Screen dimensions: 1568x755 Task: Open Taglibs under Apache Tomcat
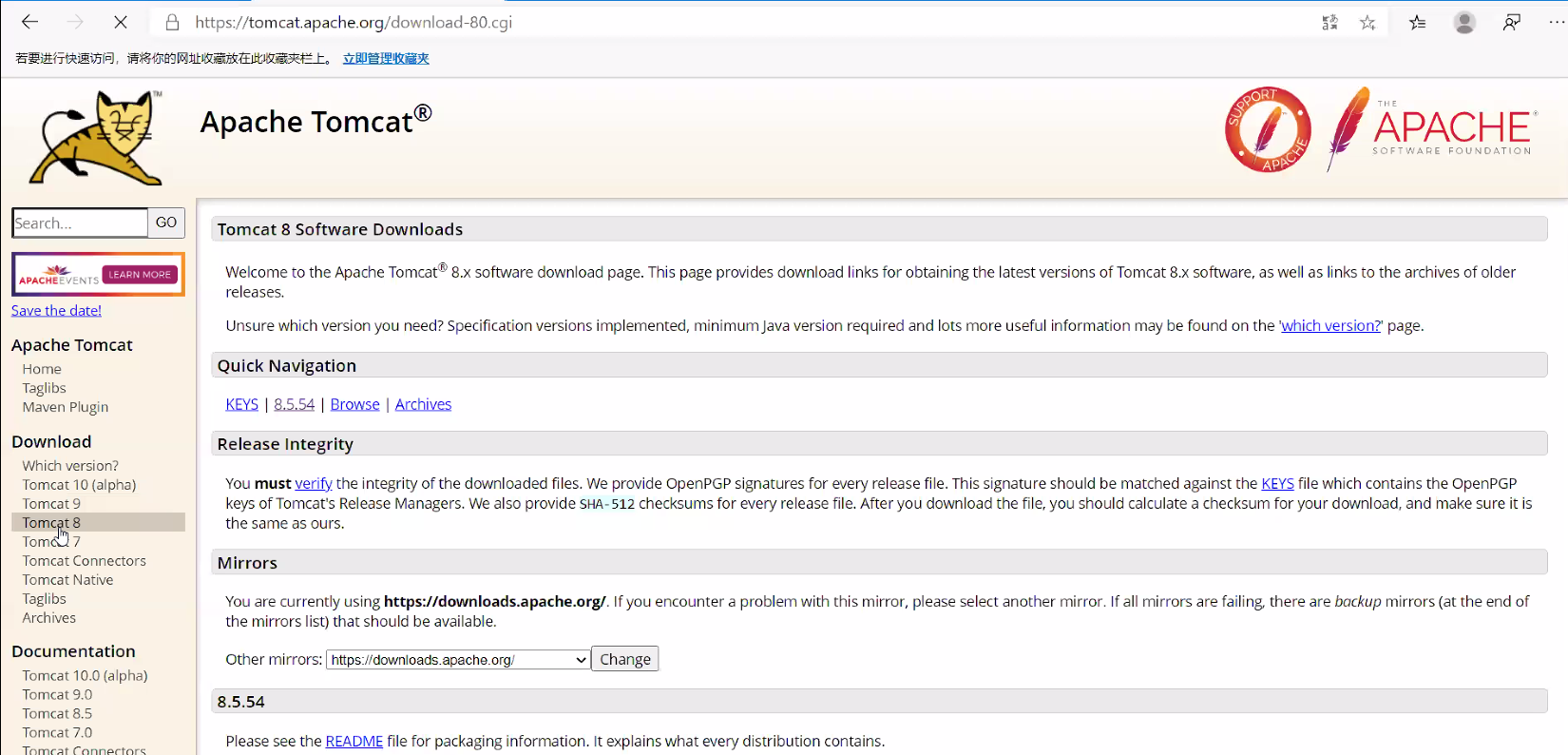(x=44, y=388)
